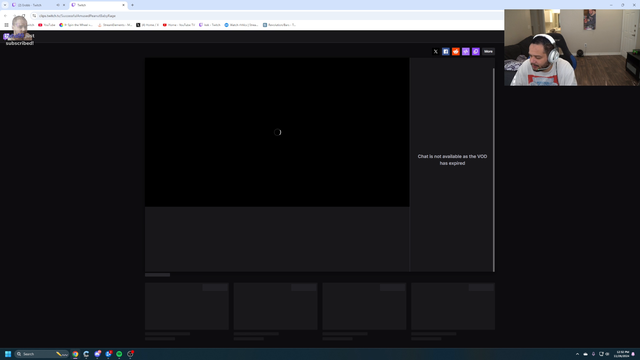The image size is (640, 360).
Task: Open the Watch Anime bookmark
Action: [x=241, y=25]
